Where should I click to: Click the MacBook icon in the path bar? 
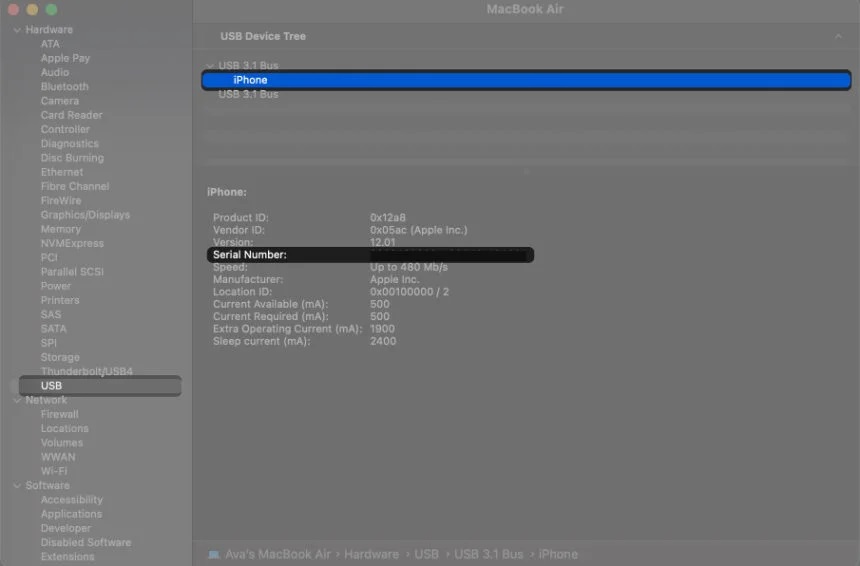214,554
